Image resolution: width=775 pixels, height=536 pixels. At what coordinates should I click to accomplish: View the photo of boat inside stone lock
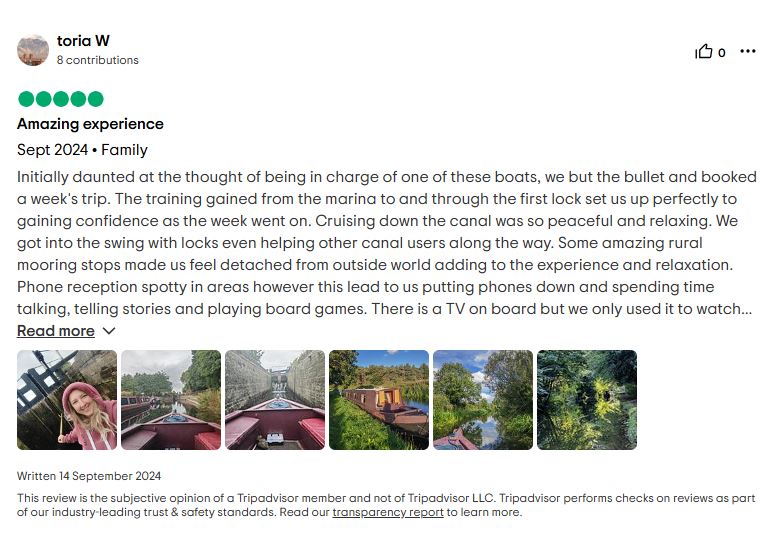pos(275,400)
